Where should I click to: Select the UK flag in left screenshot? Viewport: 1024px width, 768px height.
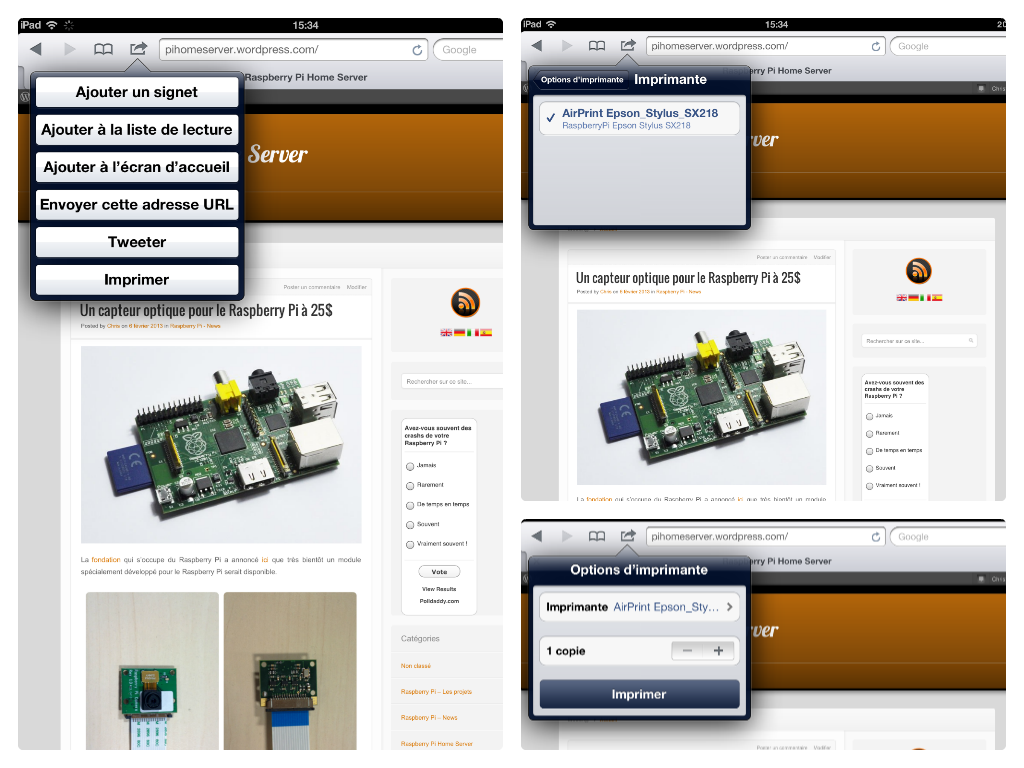tap(446, 332)
